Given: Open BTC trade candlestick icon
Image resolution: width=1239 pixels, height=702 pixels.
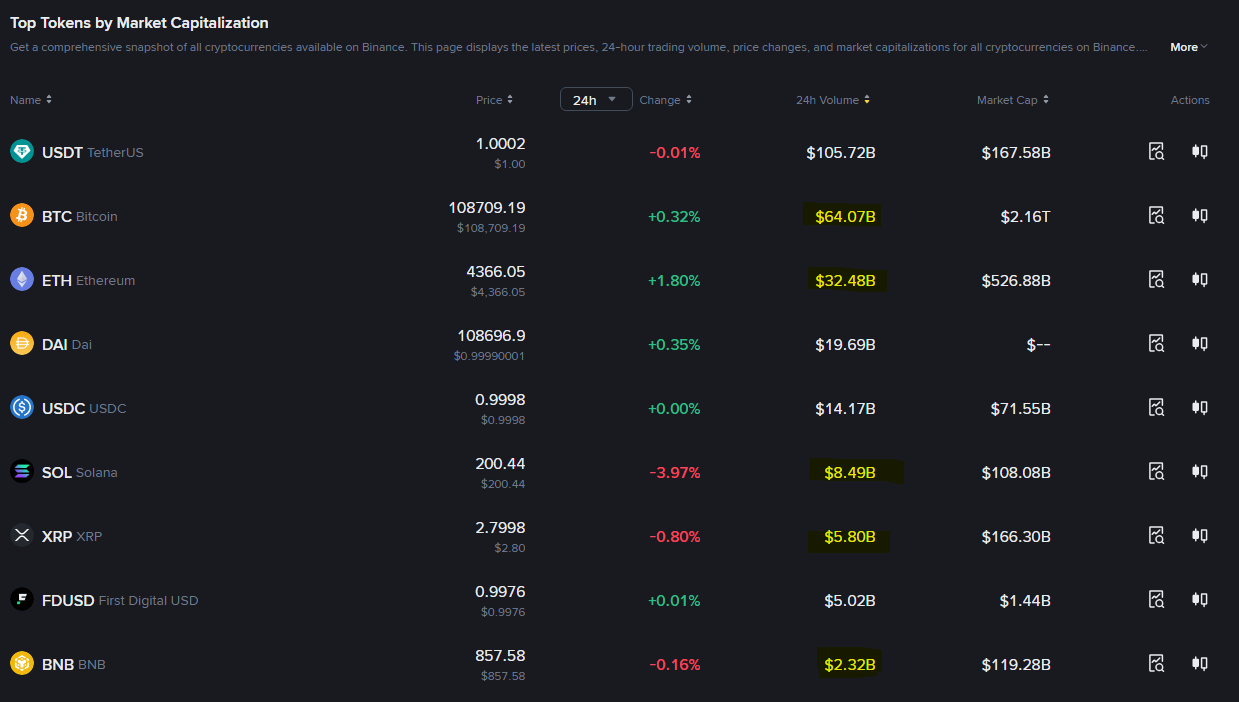Looking at the screenshot, I should [x=1200, y=216].
